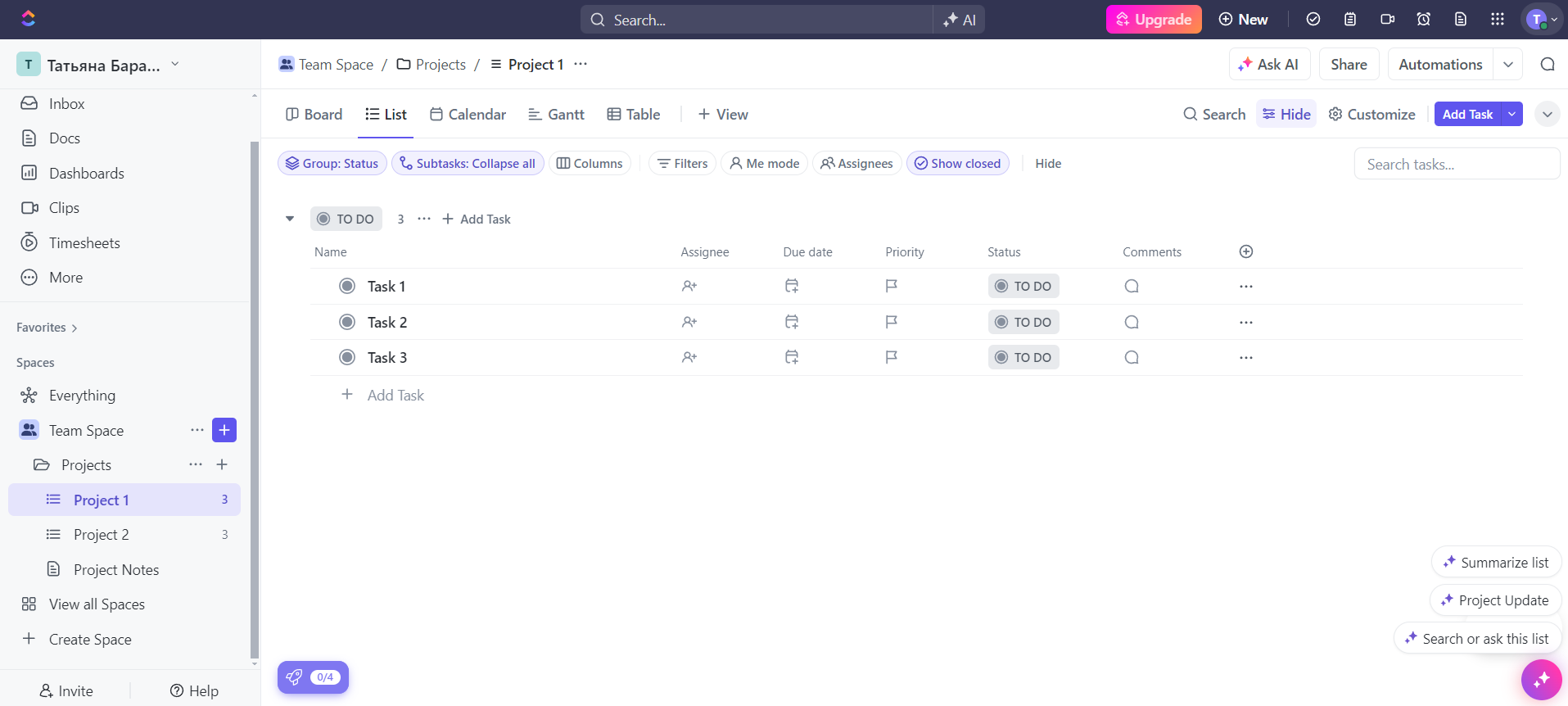Click Hide text in the filter bar

[1048, 164]
